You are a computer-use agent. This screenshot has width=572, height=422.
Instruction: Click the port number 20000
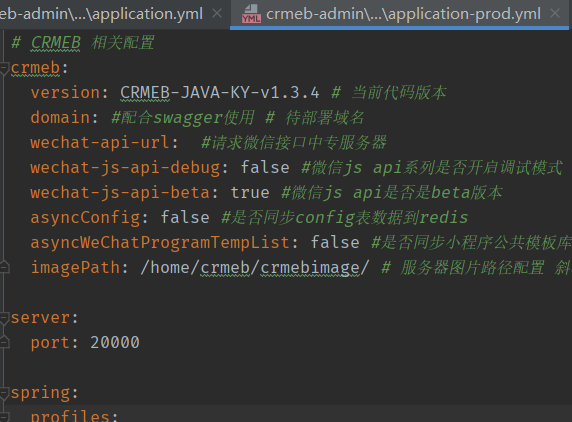(x=115, y=342)
